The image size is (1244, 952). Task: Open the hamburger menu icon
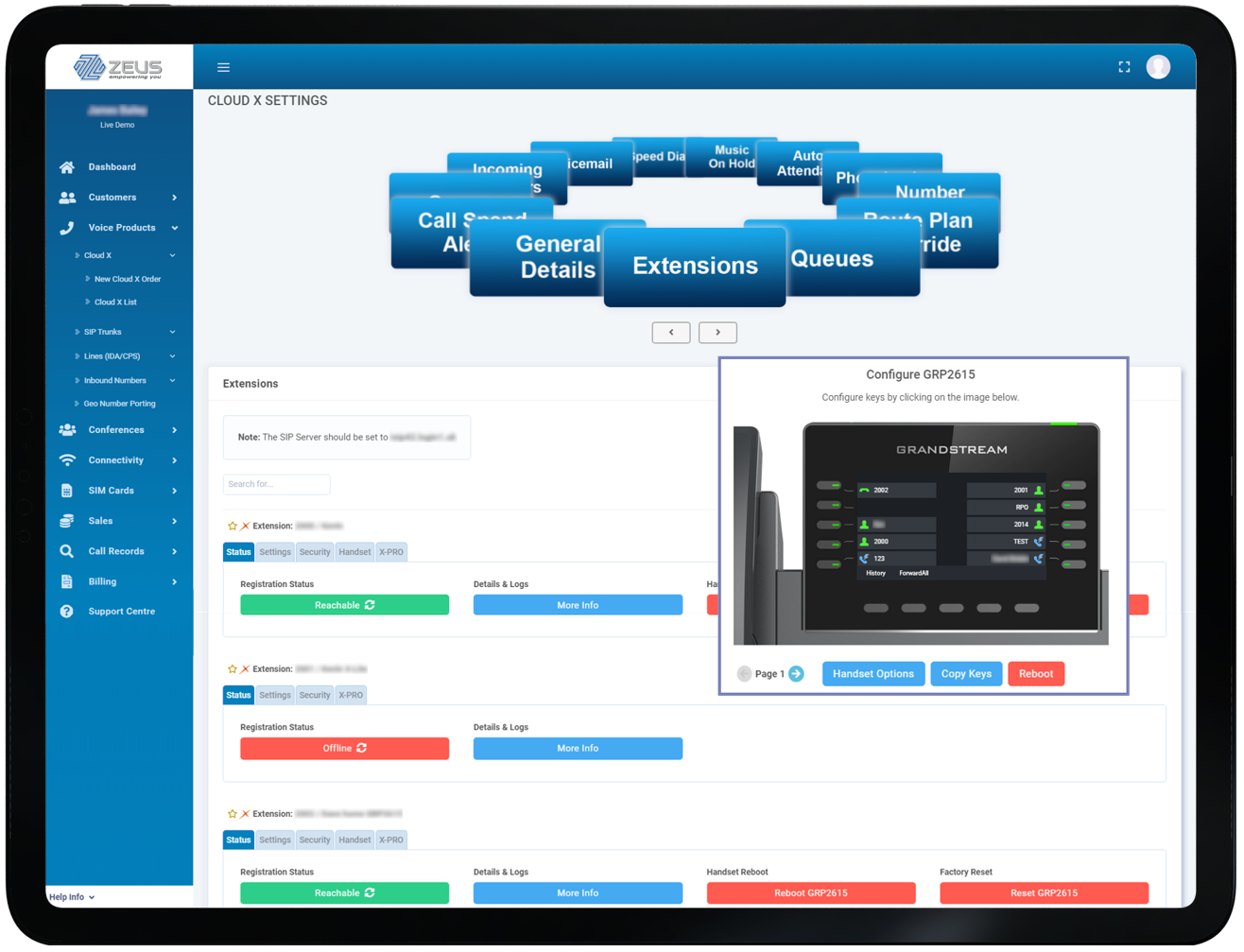tap(223, 67)
